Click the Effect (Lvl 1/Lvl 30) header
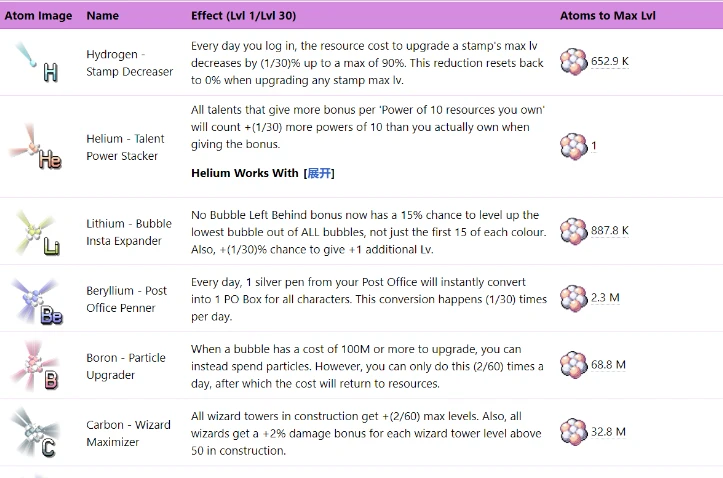 (243, 16)
